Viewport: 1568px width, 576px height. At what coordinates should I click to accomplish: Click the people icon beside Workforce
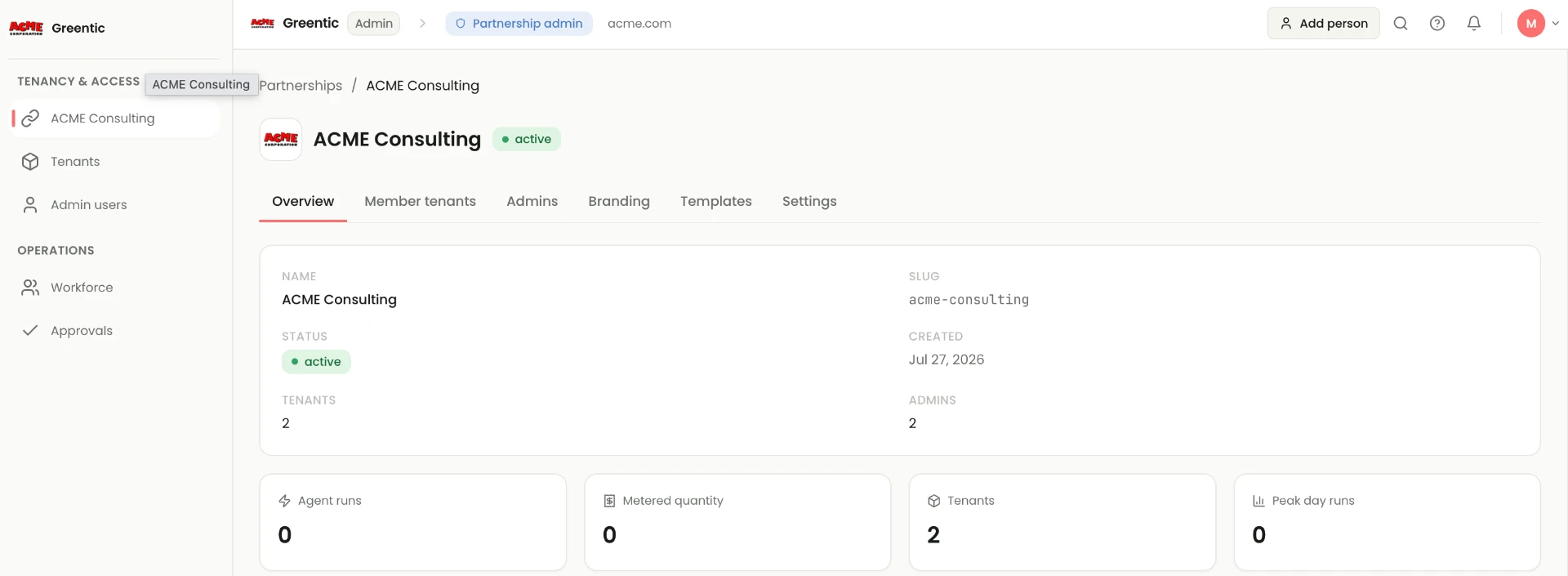coord(30,288)
